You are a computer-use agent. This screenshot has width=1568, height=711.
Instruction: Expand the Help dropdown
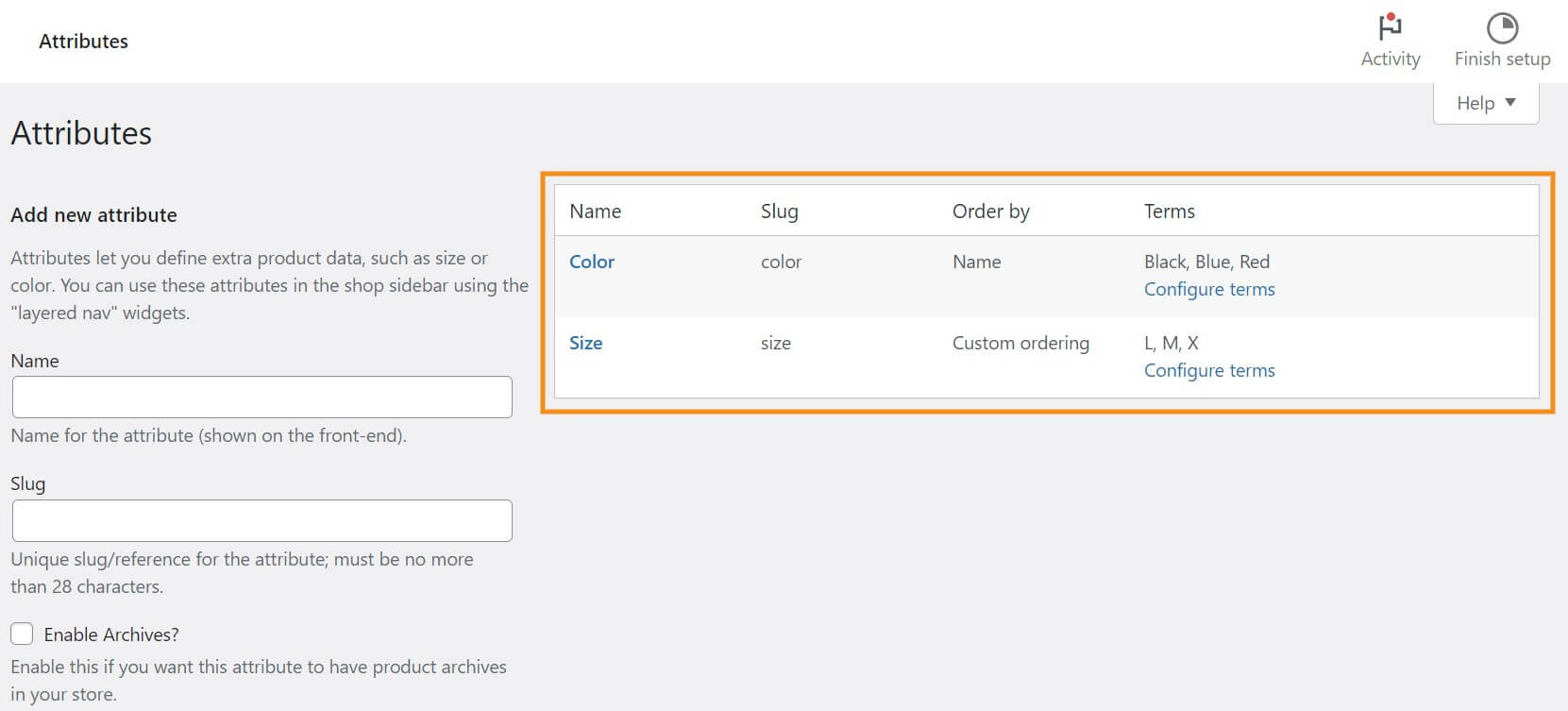point(1486,103)
